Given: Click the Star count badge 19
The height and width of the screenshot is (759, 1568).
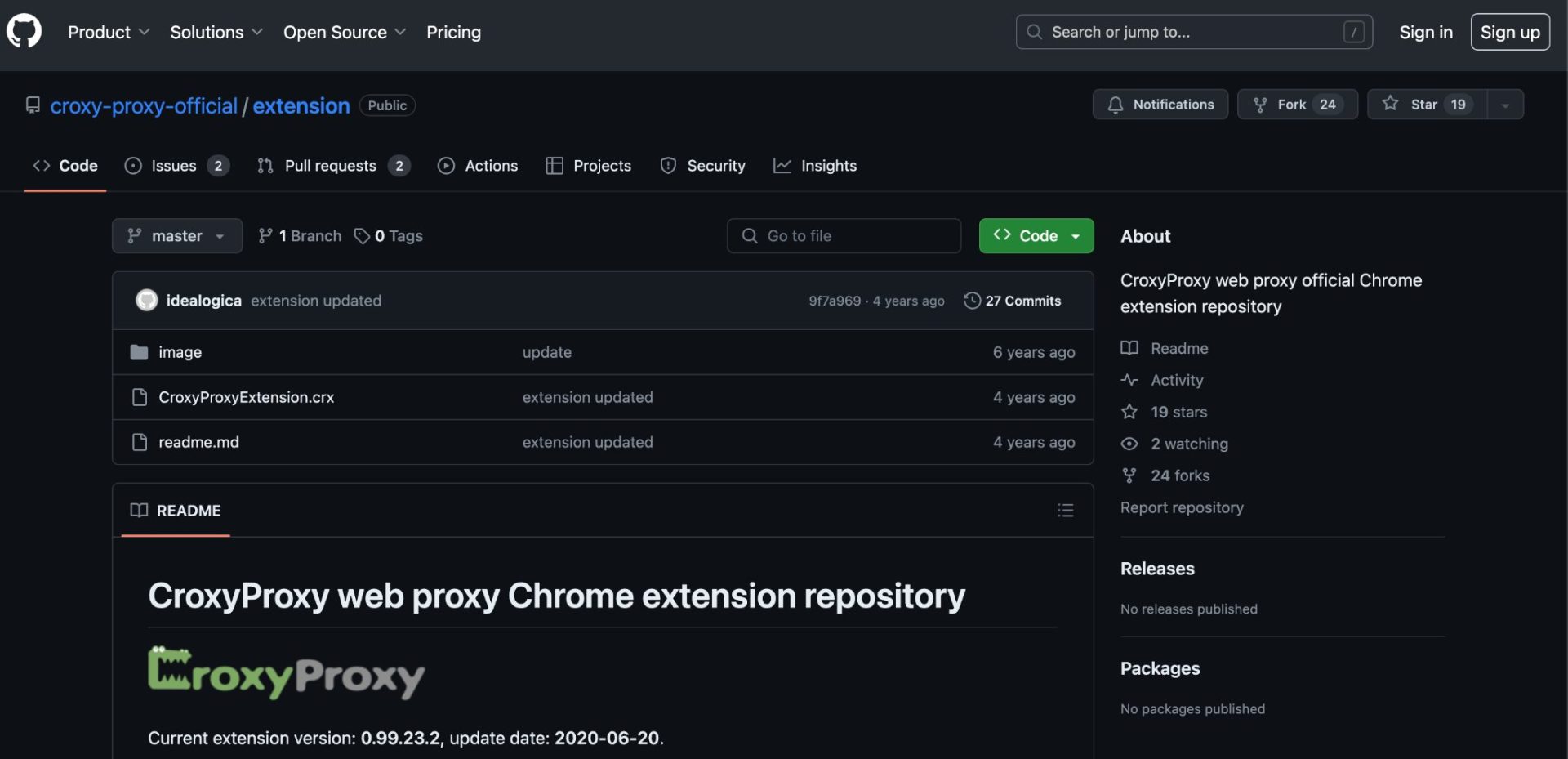Looking at the screenshot, I should [x=1459, y=105].
